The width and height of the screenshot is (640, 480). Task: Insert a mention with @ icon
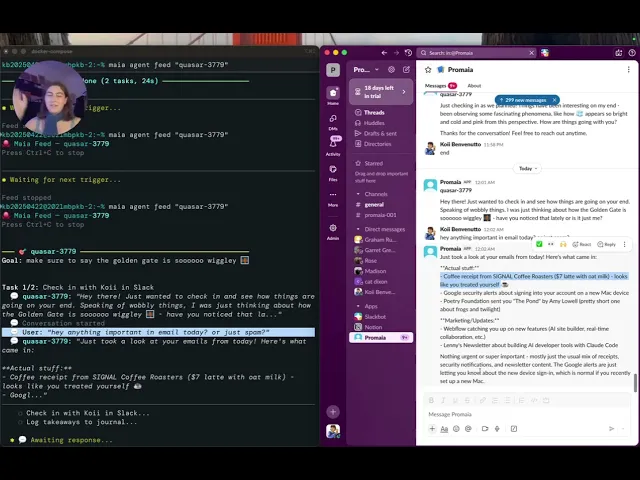(x=468, y=429)
